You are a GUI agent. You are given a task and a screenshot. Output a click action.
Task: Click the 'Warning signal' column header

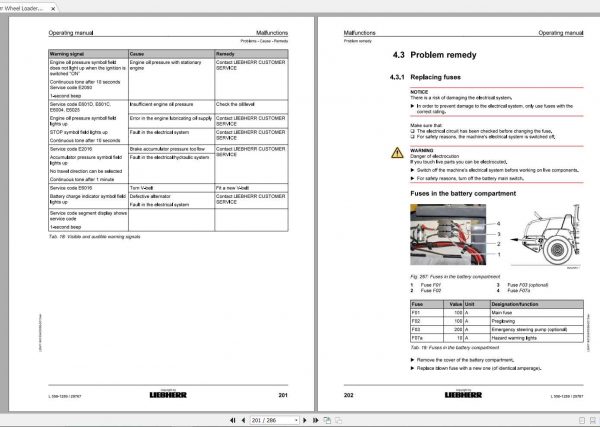(x=88, y=54)
